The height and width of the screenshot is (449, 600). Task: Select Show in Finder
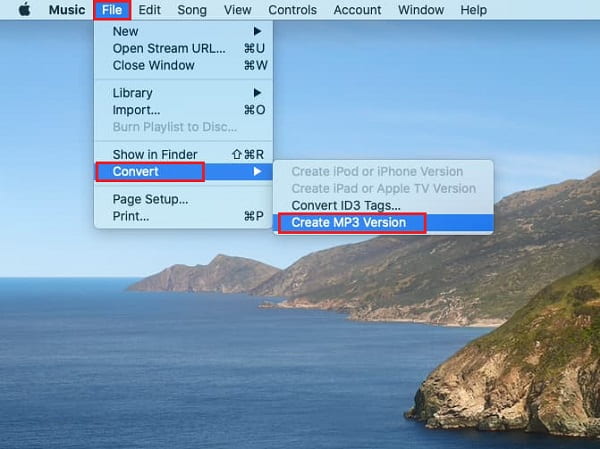click(x=183, y=155)
